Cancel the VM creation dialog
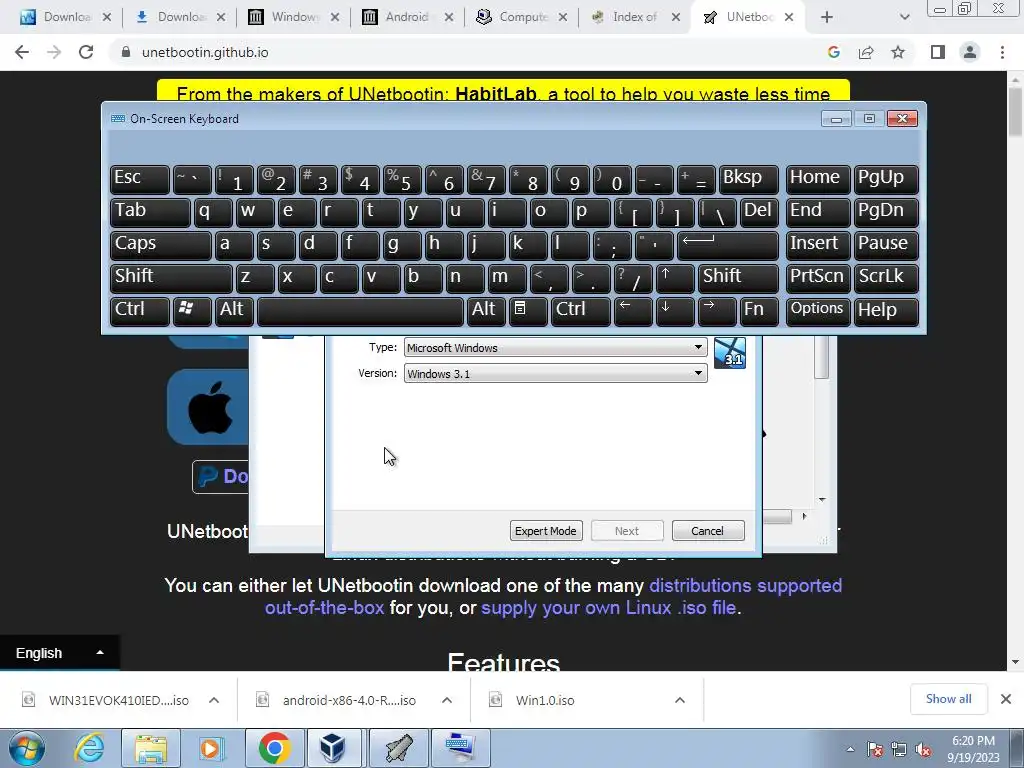Screen dimensions: 1024x768 click(708, 531)
